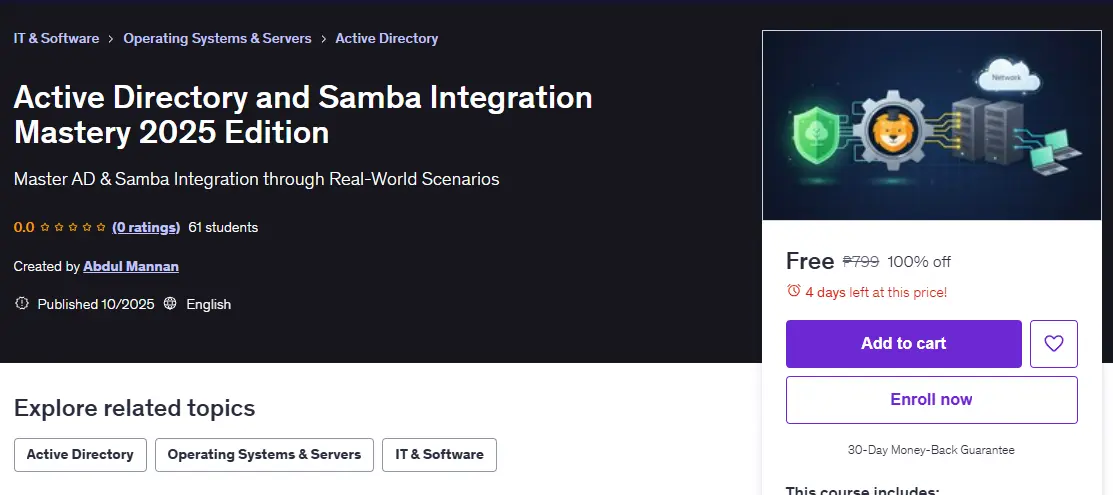1113x495 pixels.
Task: Open the IT & Software breadcrumb link
Action: [56, 38]
